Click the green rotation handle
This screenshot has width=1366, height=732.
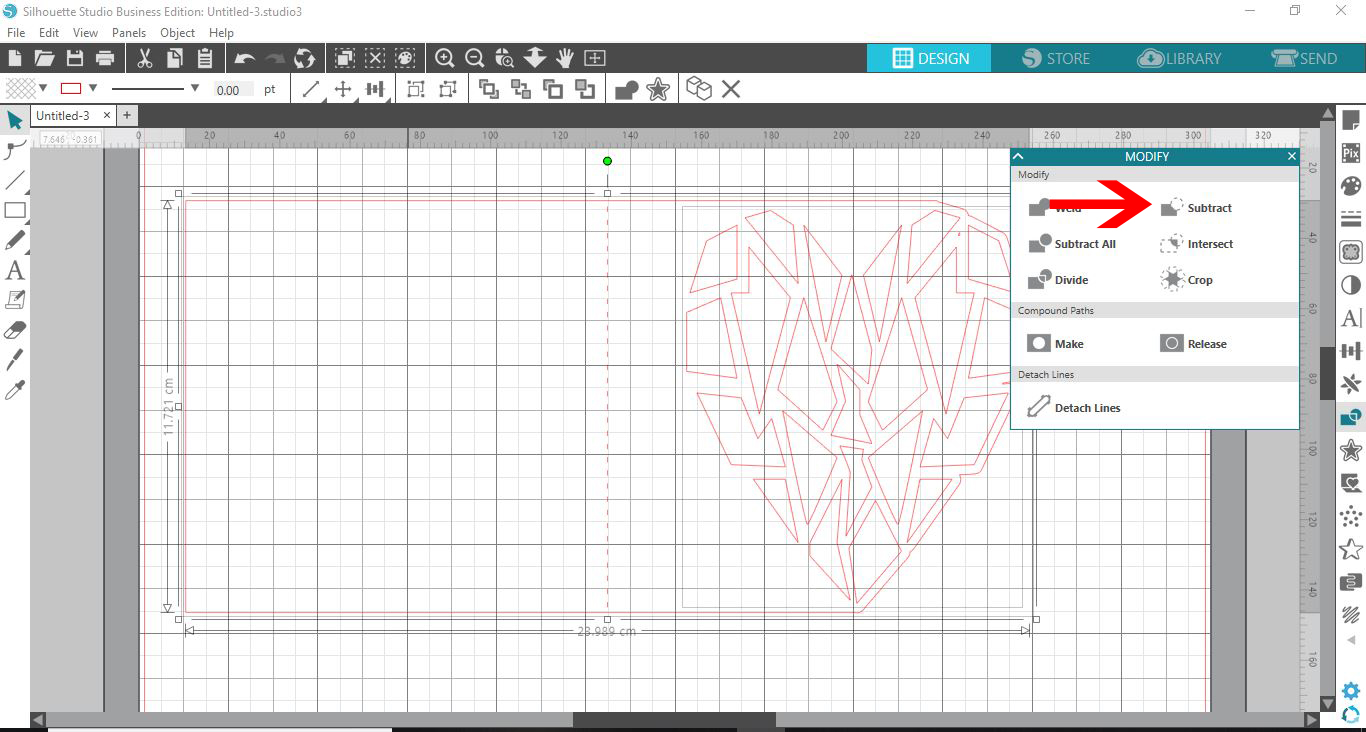click(607, 161)
